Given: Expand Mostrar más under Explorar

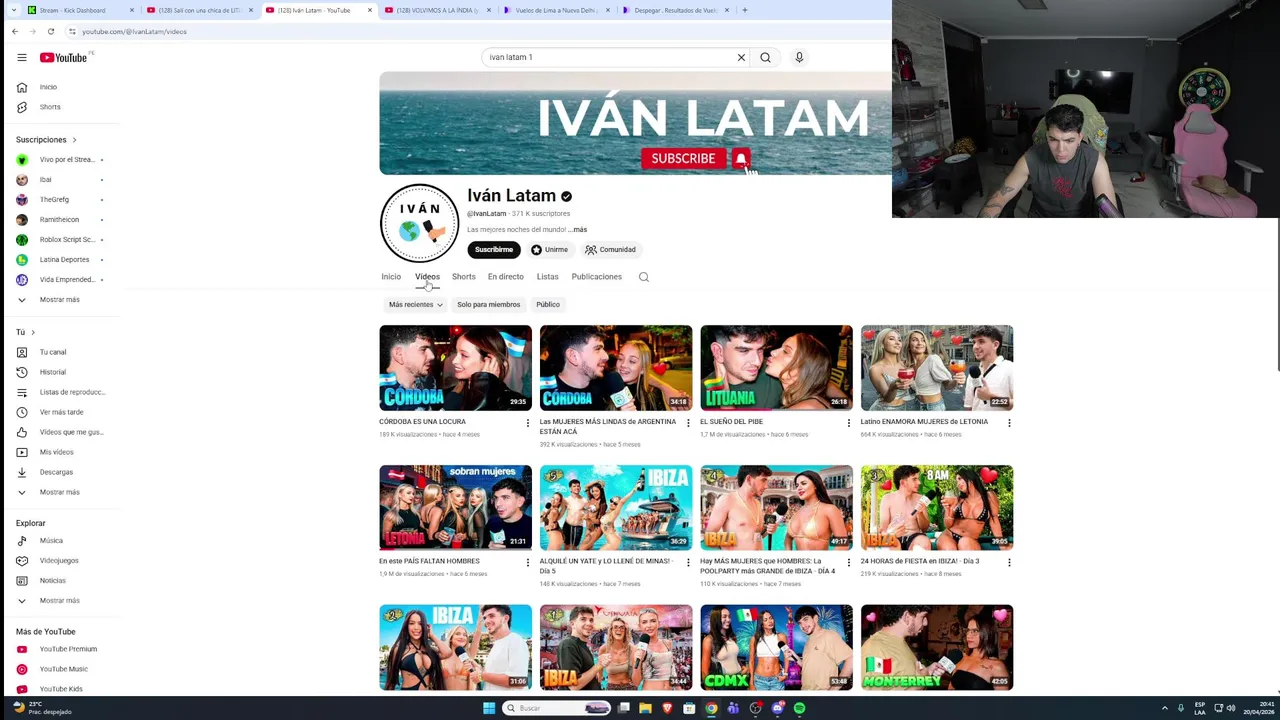Looking at the screenshot, I should (x=60, y=601).
